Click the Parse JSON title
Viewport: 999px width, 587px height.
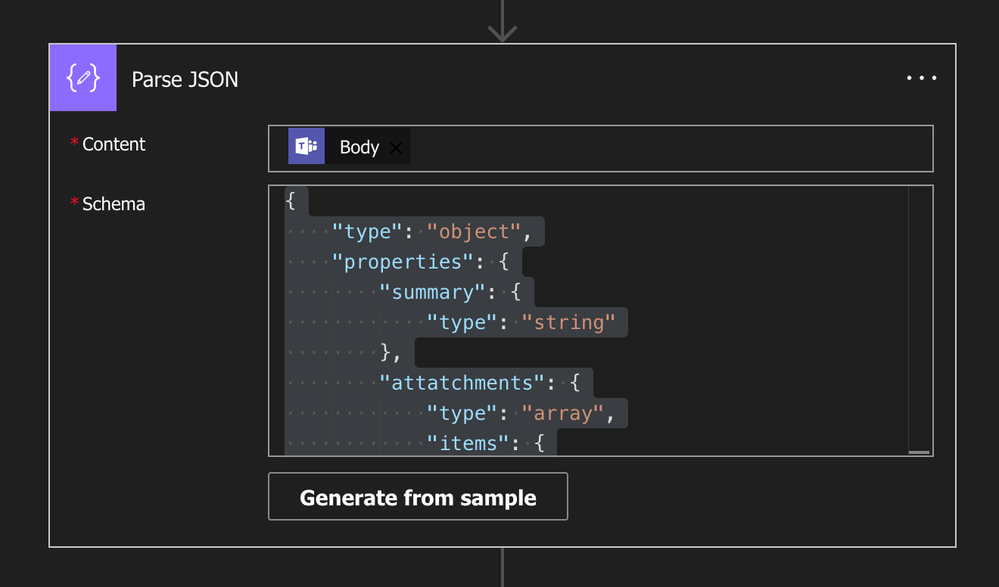tap(185, 80)
